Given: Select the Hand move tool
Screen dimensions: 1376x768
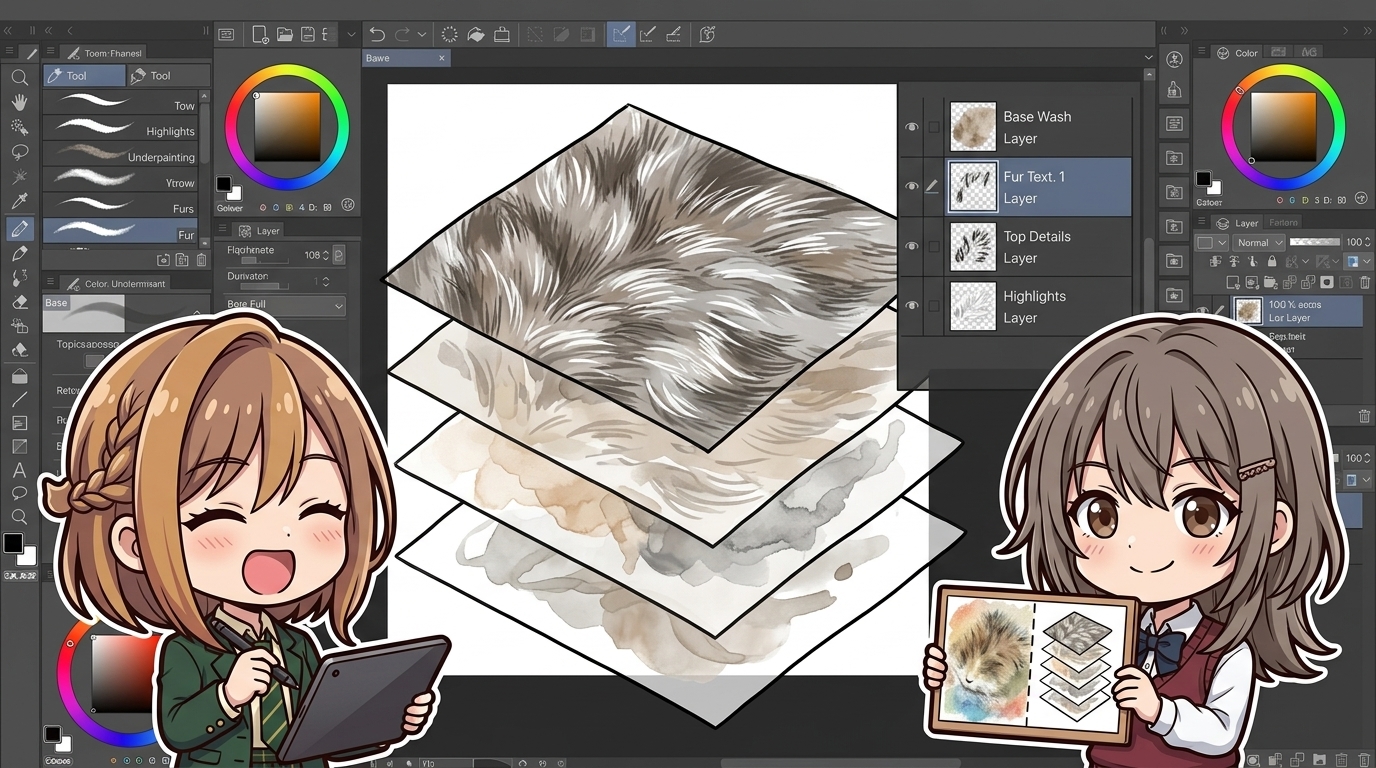Looking at the screenshot, I should tap(19, 102).
